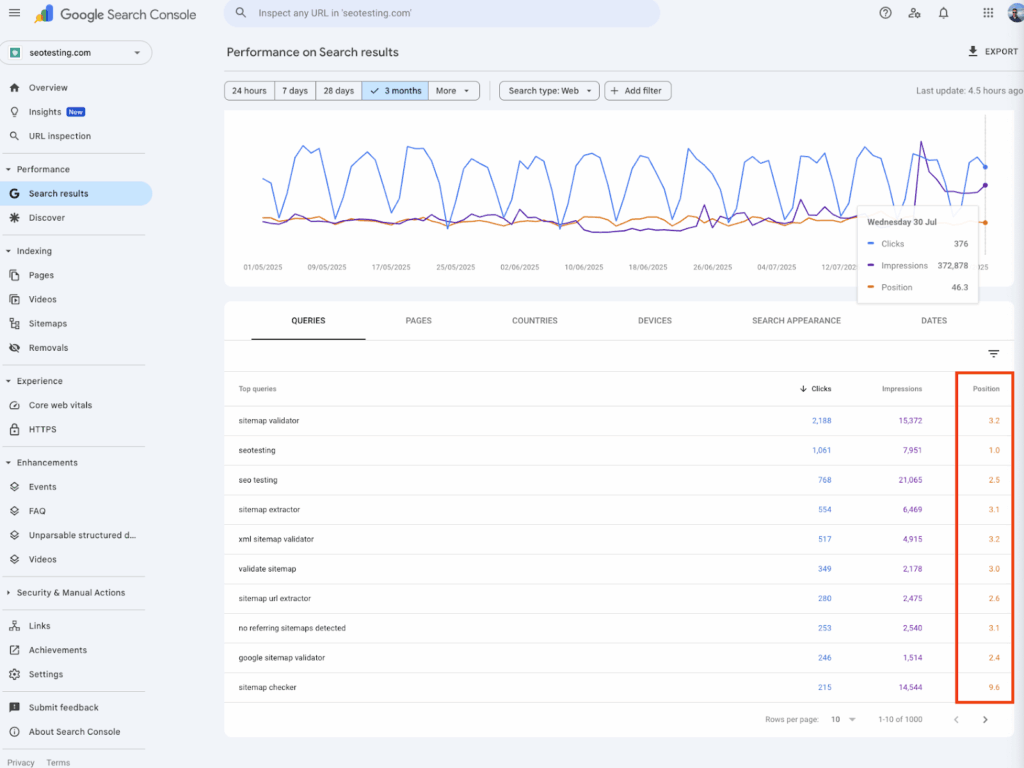
Task: Select the 7 days date range
Action: click(295, 91)
